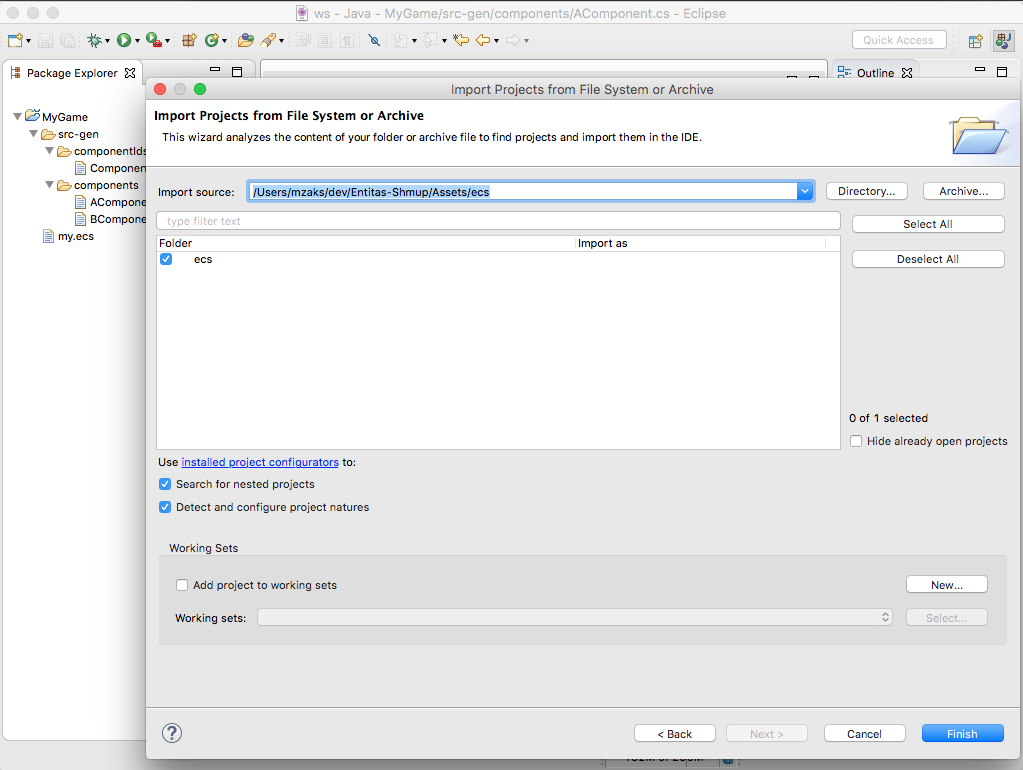Click the Search flashlight icon
Viewport: 1023px width, 770px height.
[x=268, y=40]
